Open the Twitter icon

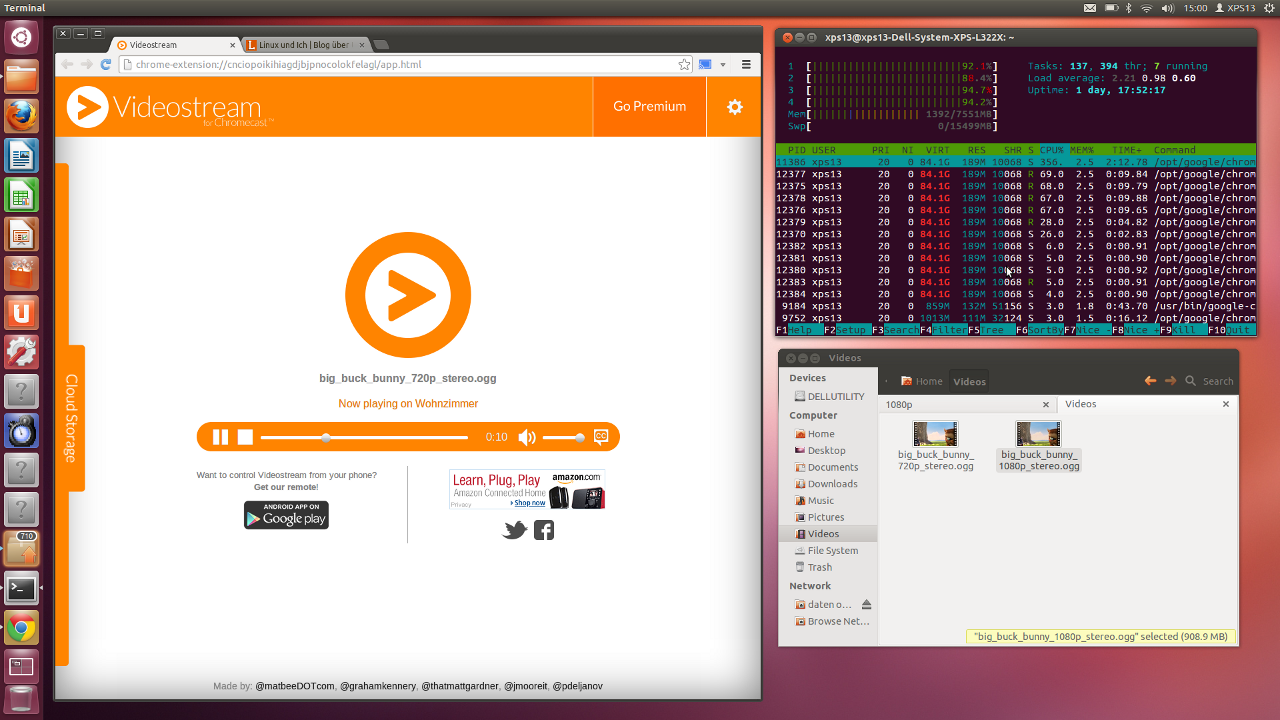coord(515,530)
